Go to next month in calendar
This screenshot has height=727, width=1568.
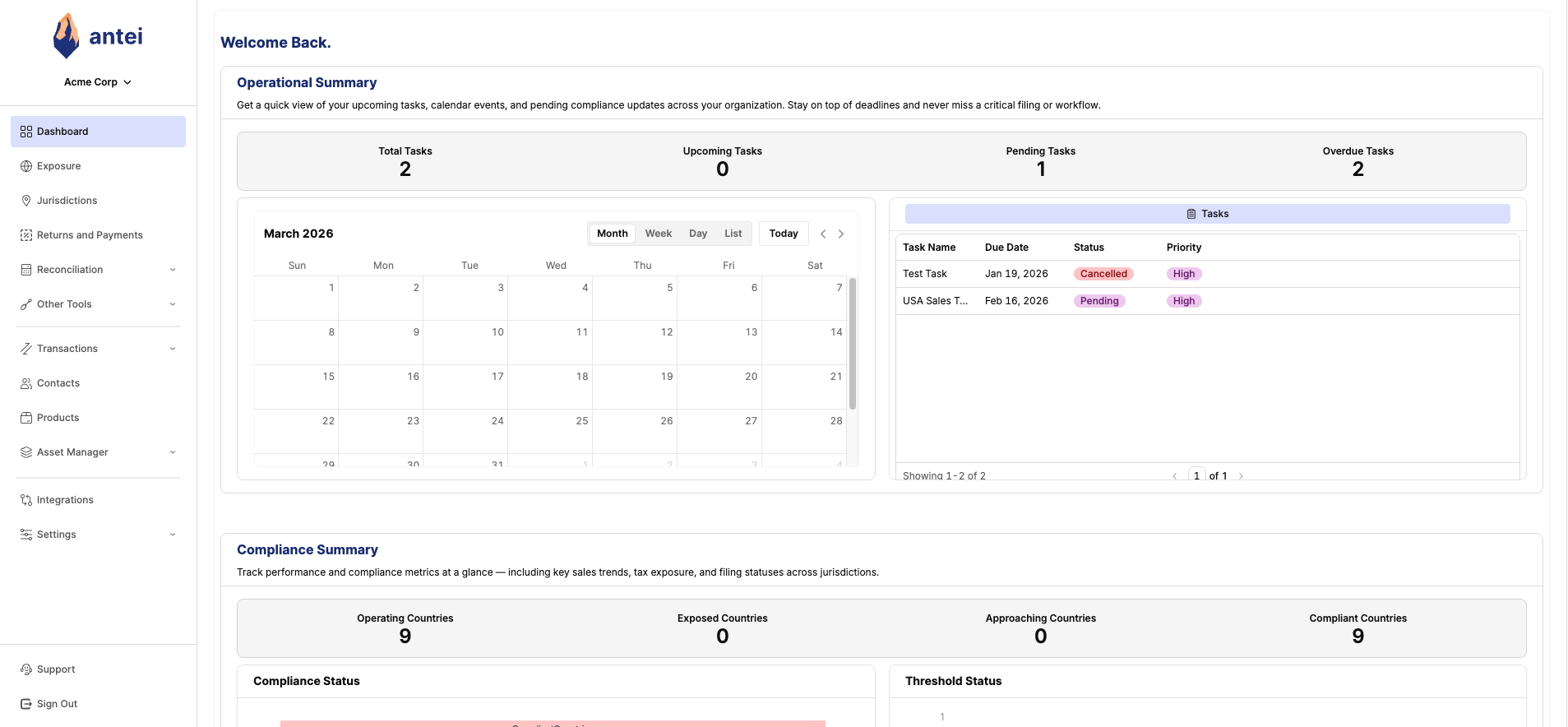point(841,234)
